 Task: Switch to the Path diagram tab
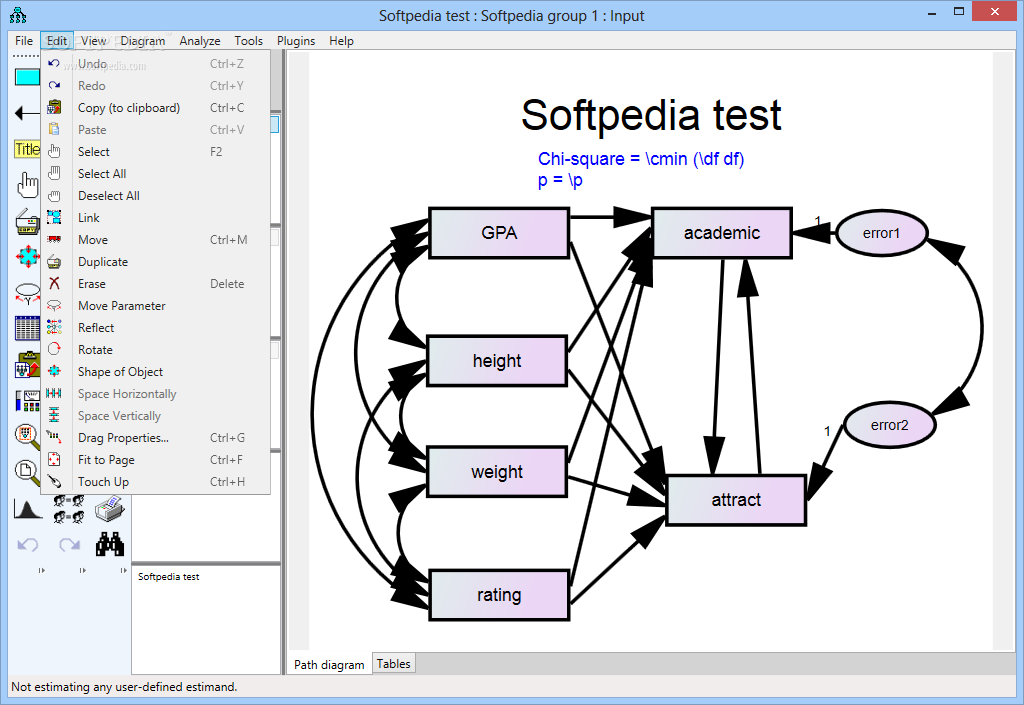click(x=329, y=664)
